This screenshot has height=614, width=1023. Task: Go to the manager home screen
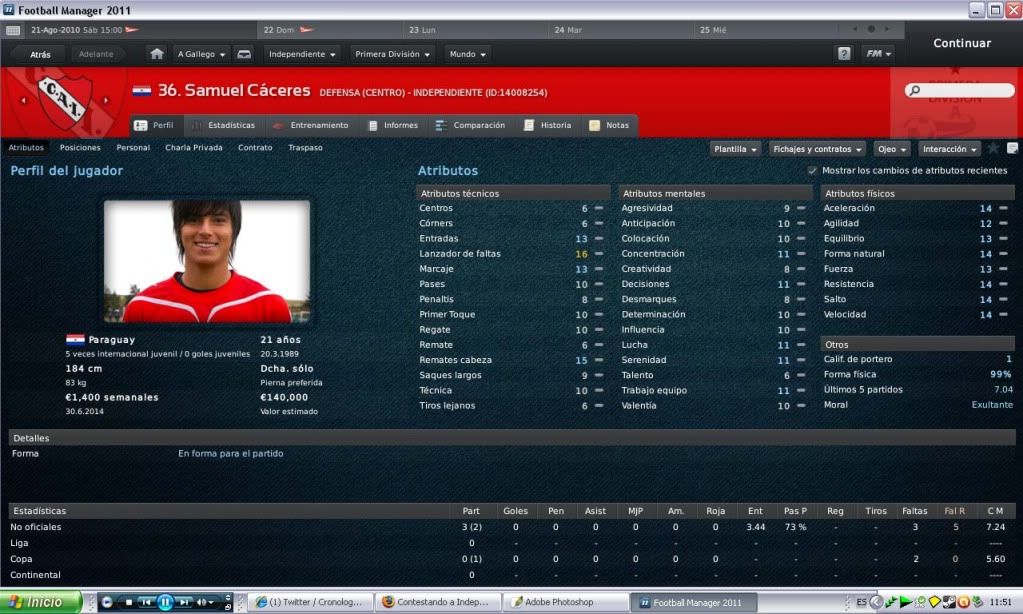157,54
